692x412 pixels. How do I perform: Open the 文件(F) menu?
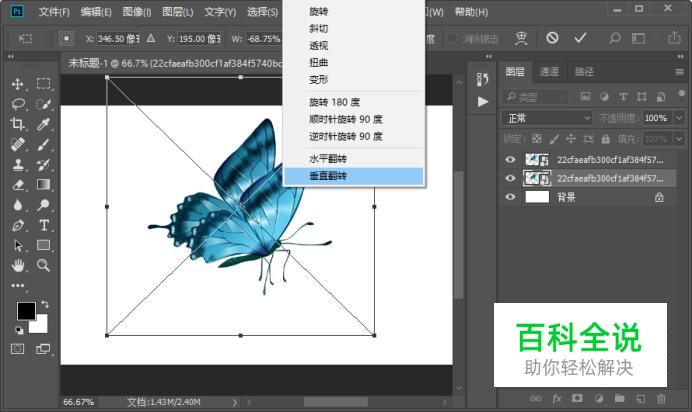(x=54, y=12)
